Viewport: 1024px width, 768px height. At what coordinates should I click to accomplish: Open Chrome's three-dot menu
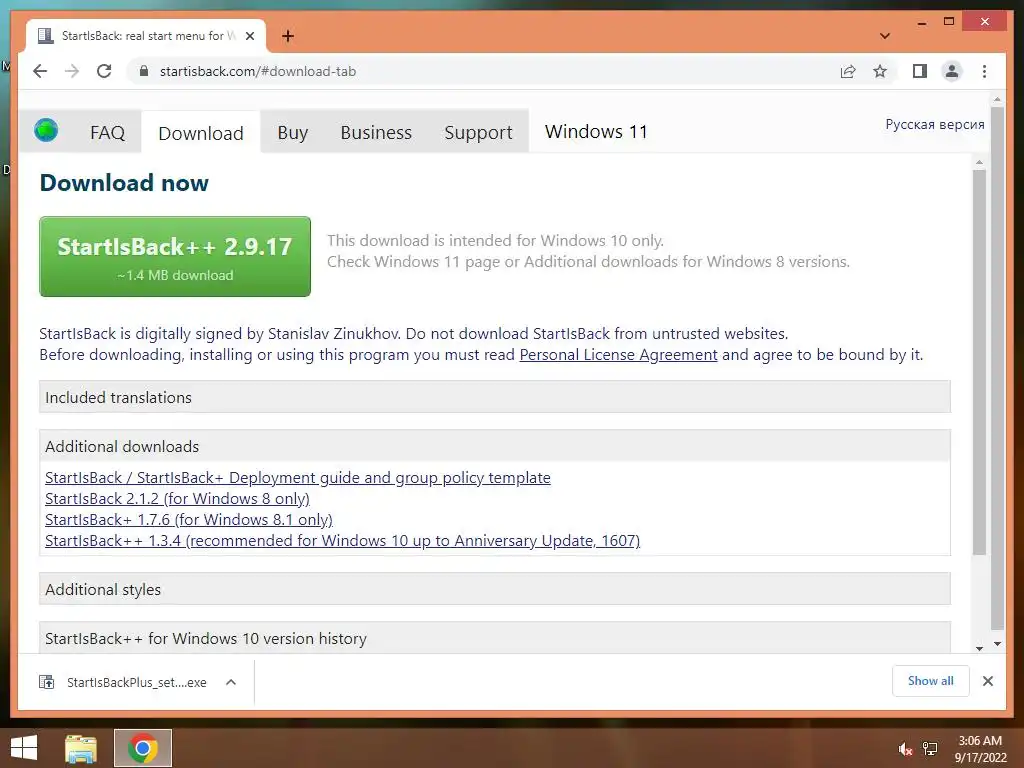click(x=984, y=71)
